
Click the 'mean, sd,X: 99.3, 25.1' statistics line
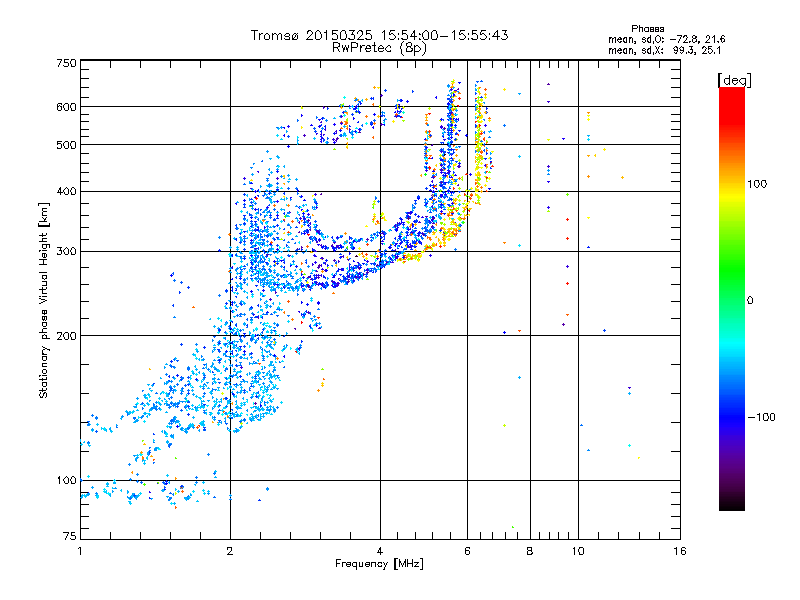coord(664,50)
